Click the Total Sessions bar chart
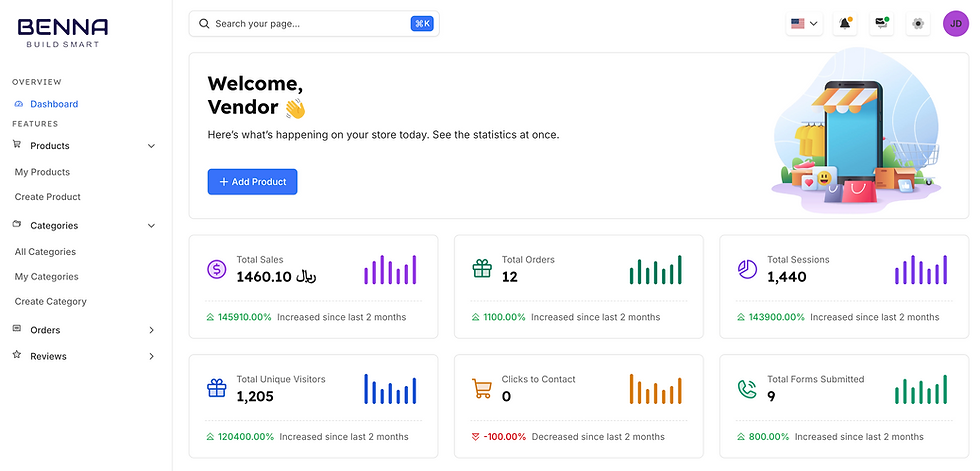Image resolution: width=980 pixels, height=471 pixels. (921, 269)
